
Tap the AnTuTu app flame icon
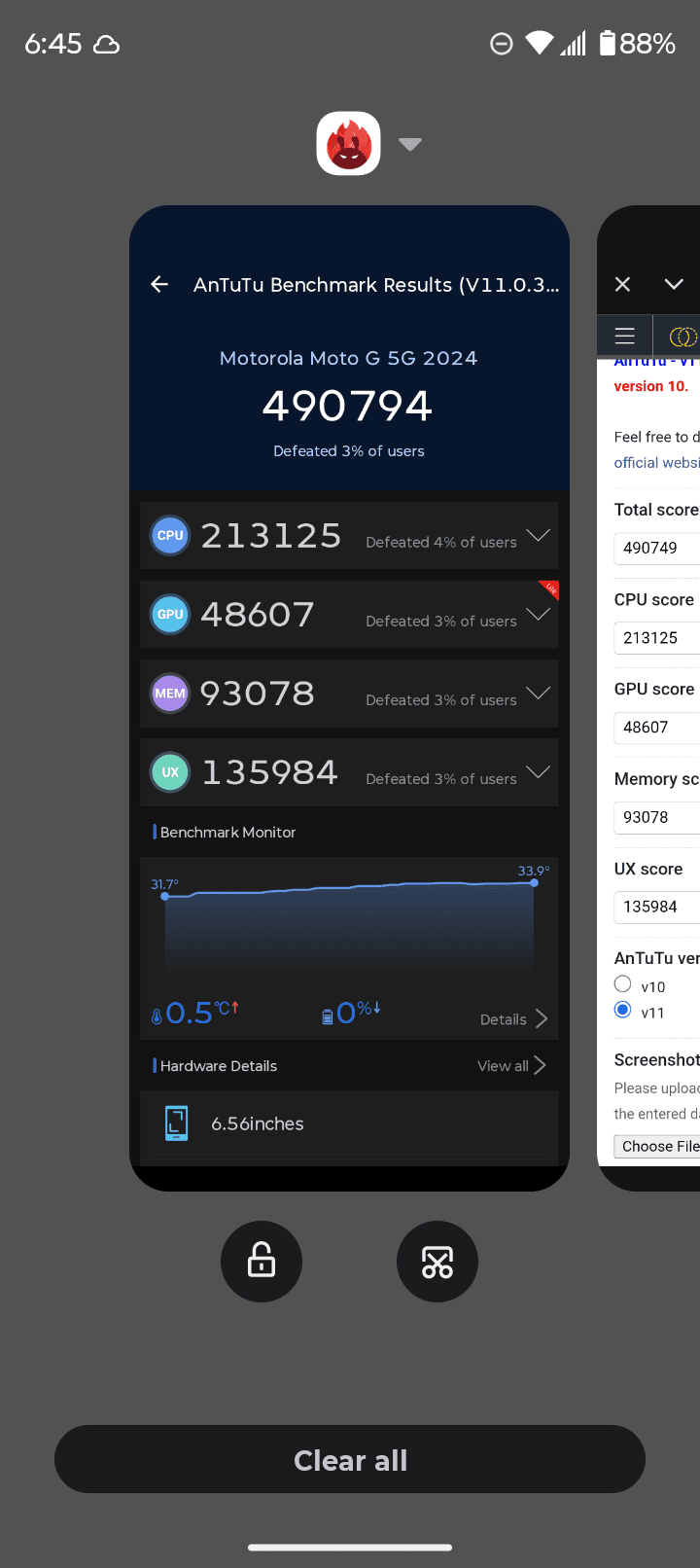click(x=349, y=144)
